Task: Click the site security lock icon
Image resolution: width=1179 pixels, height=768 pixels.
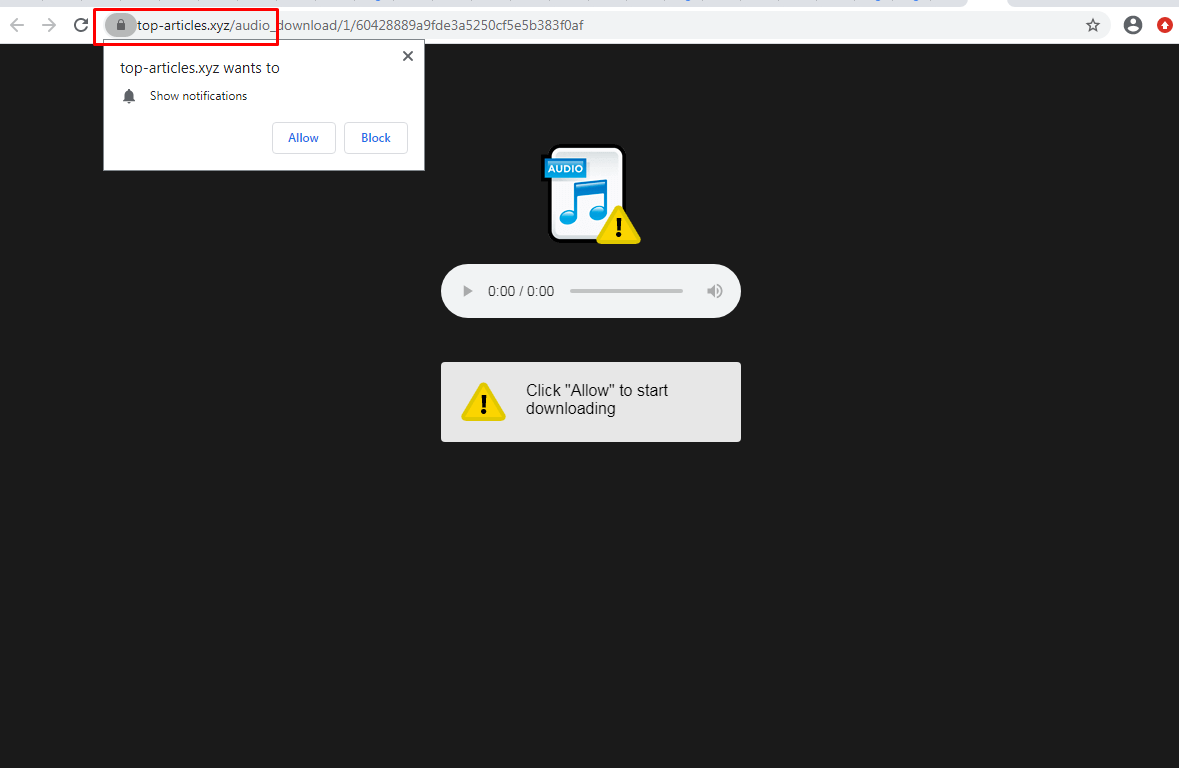Action: click(x=120, y=25)
